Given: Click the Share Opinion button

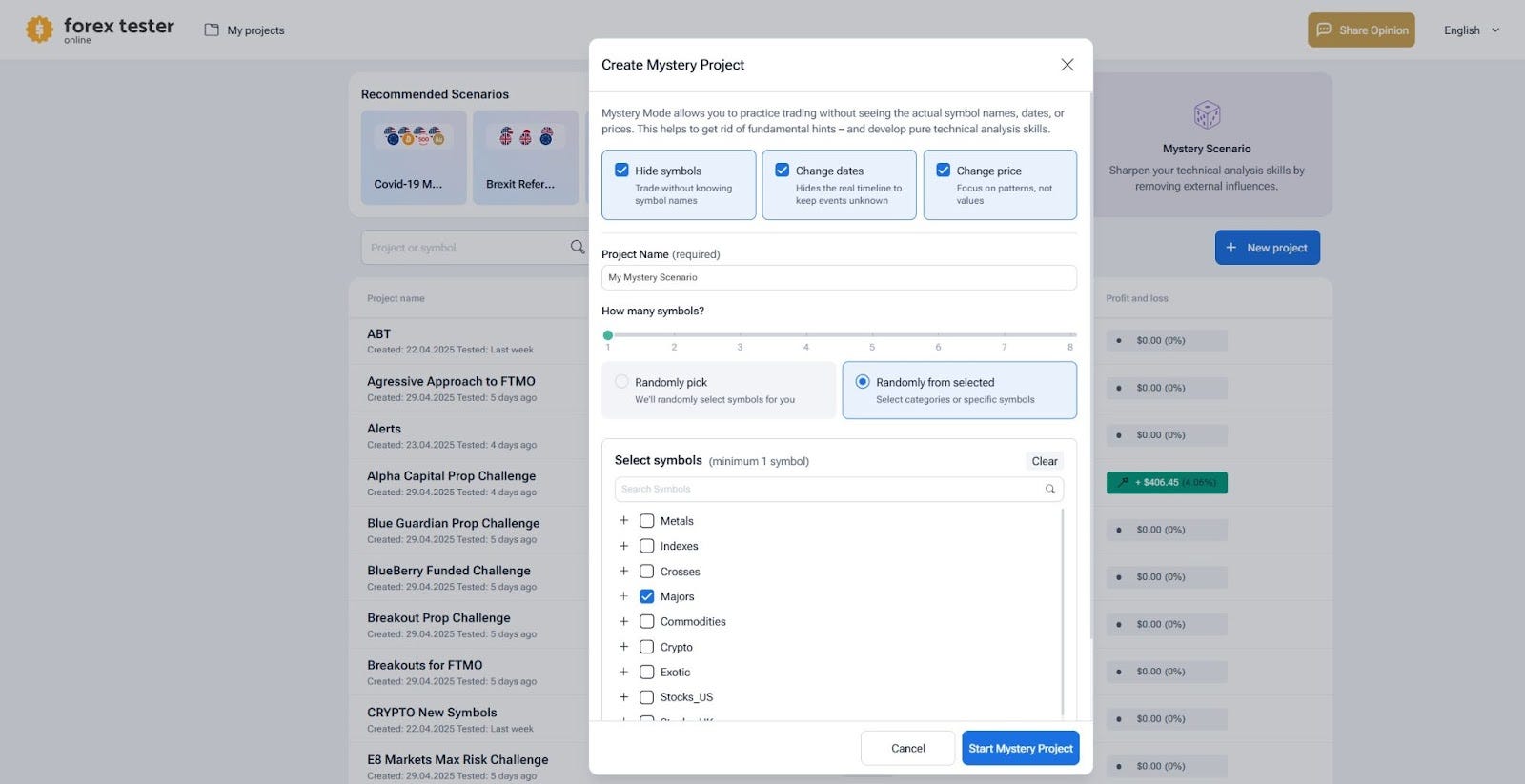Looking at the screenshot, I should click(x=1361, y=30).
